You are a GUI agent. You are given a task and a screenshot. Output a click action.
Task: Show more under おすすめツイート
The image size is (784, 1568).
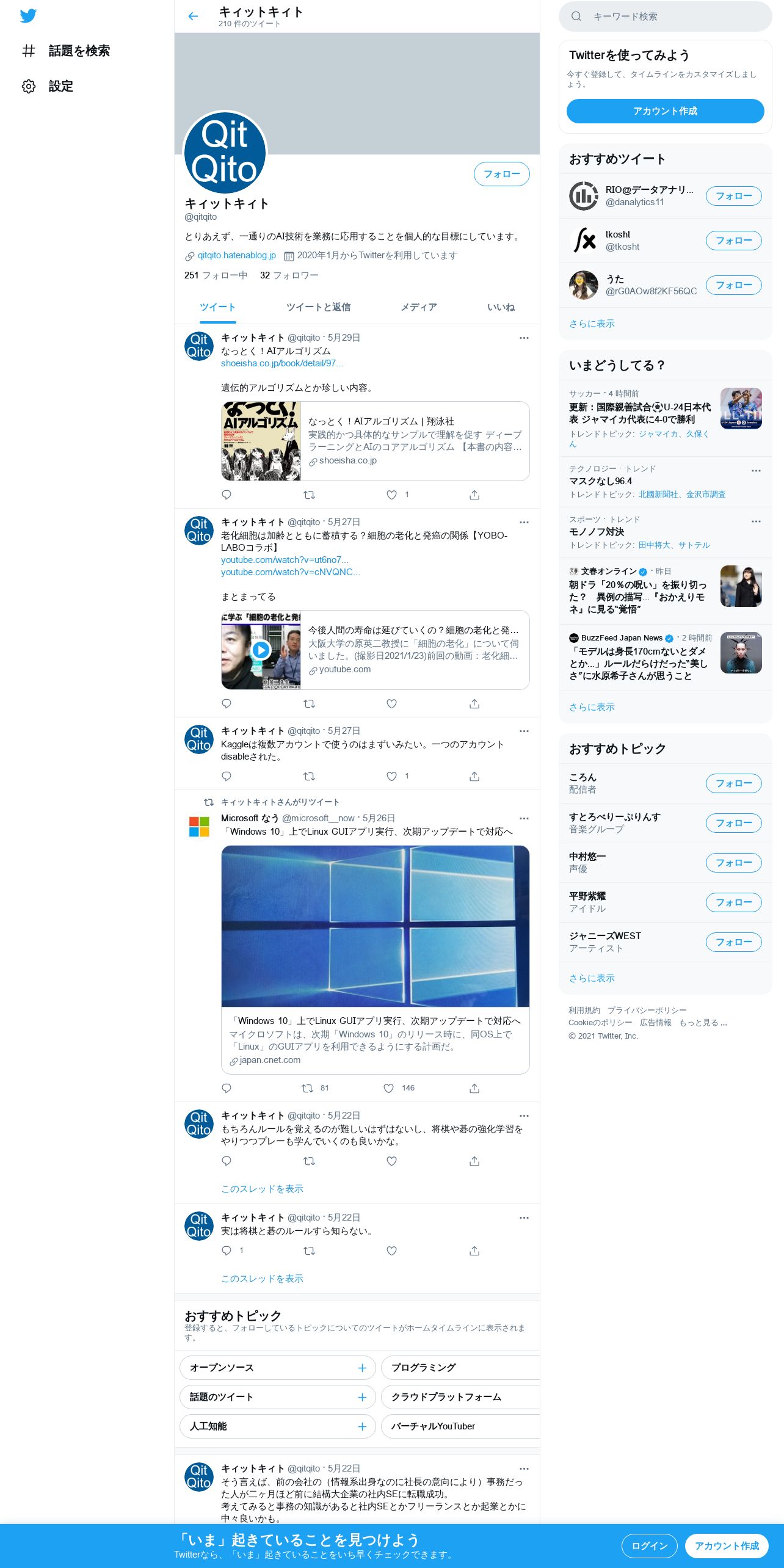592,324
